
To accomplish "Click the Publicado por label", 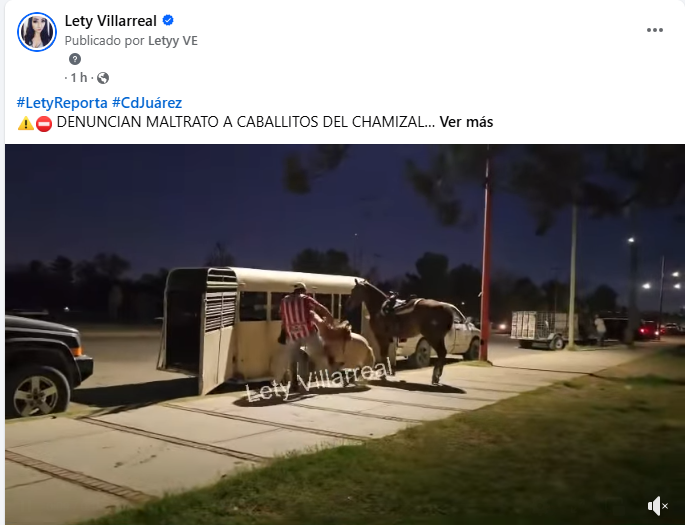I will (105, 41).
